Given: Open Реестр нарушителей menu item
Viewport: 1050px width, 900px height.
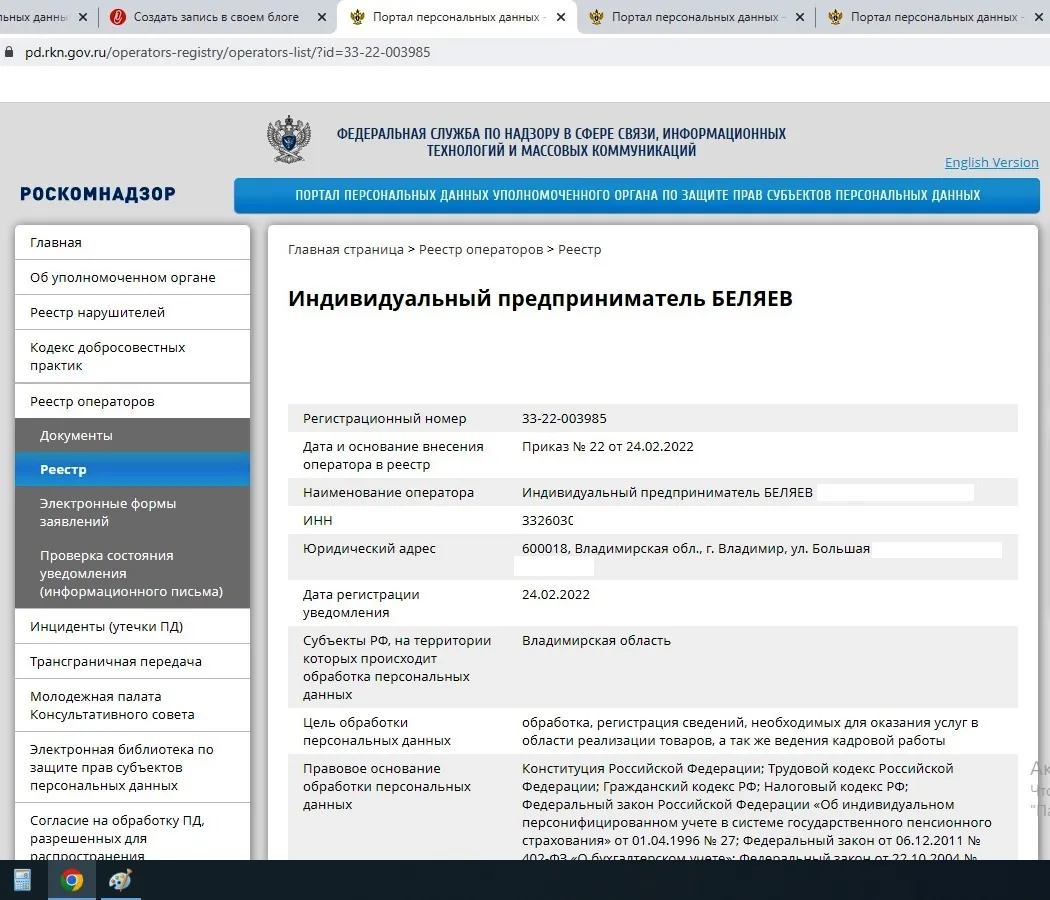Looking at the screenshot, I should pyautogui.click(x=133, y=312).
